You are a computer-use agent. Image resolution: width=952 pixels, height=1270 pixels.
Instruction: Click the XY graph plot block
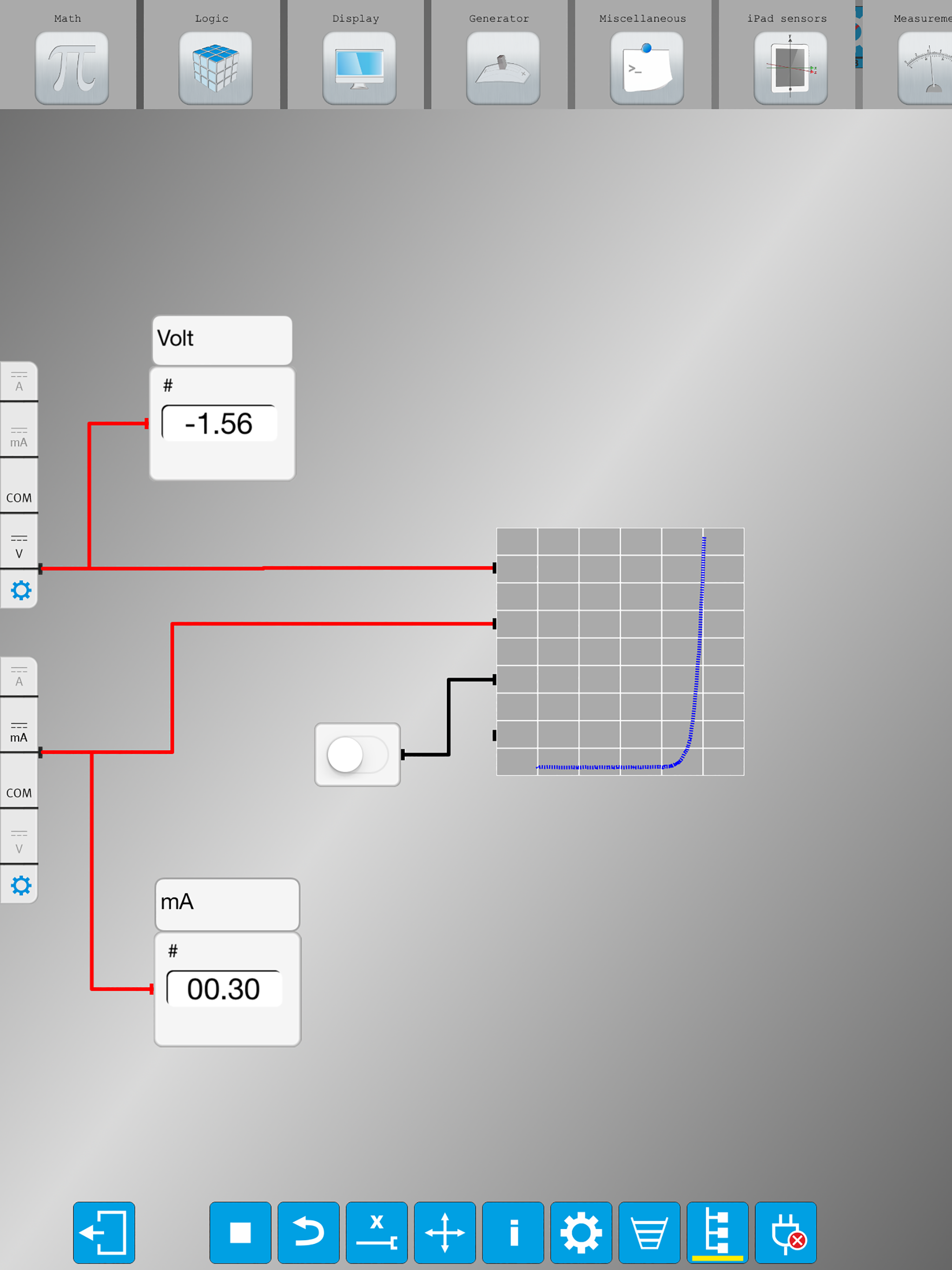point(620,652)
